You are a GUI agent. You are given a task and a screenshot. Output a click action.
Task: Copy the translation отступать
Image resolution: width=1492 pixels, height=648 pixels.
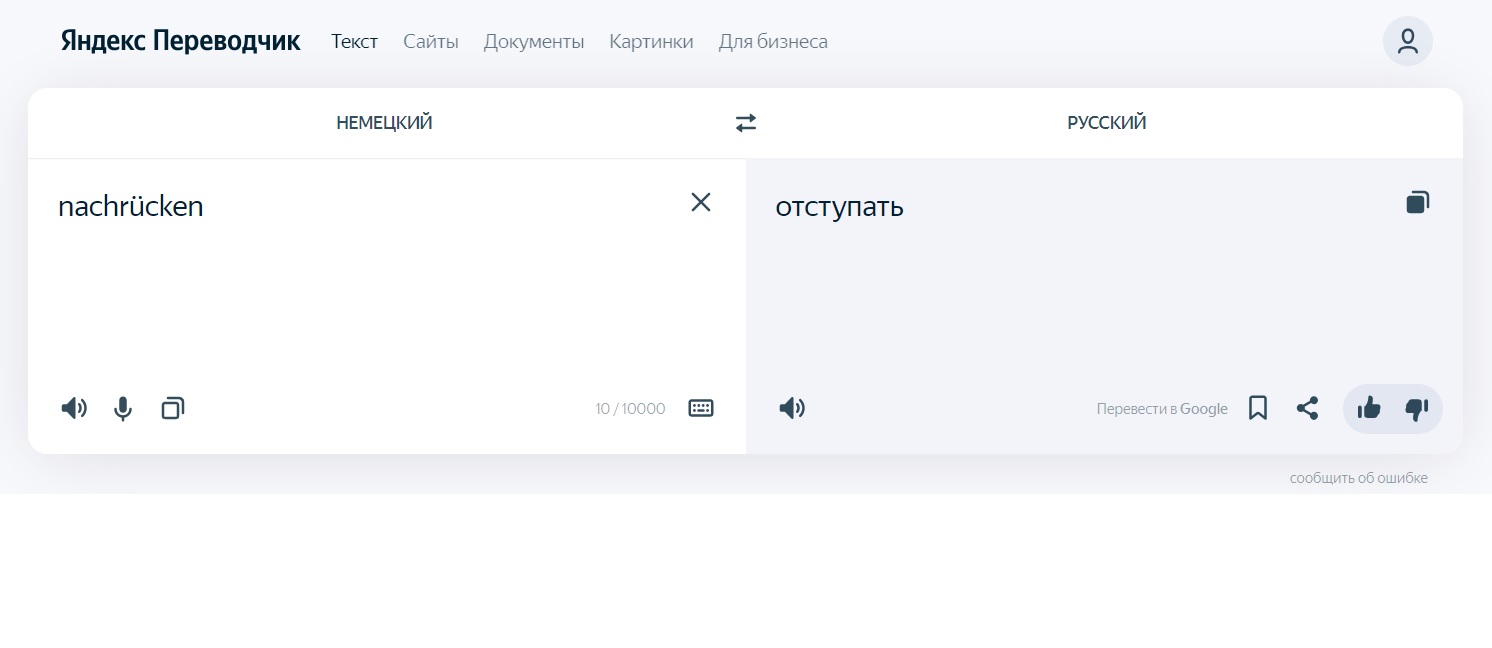(1417, 202)
